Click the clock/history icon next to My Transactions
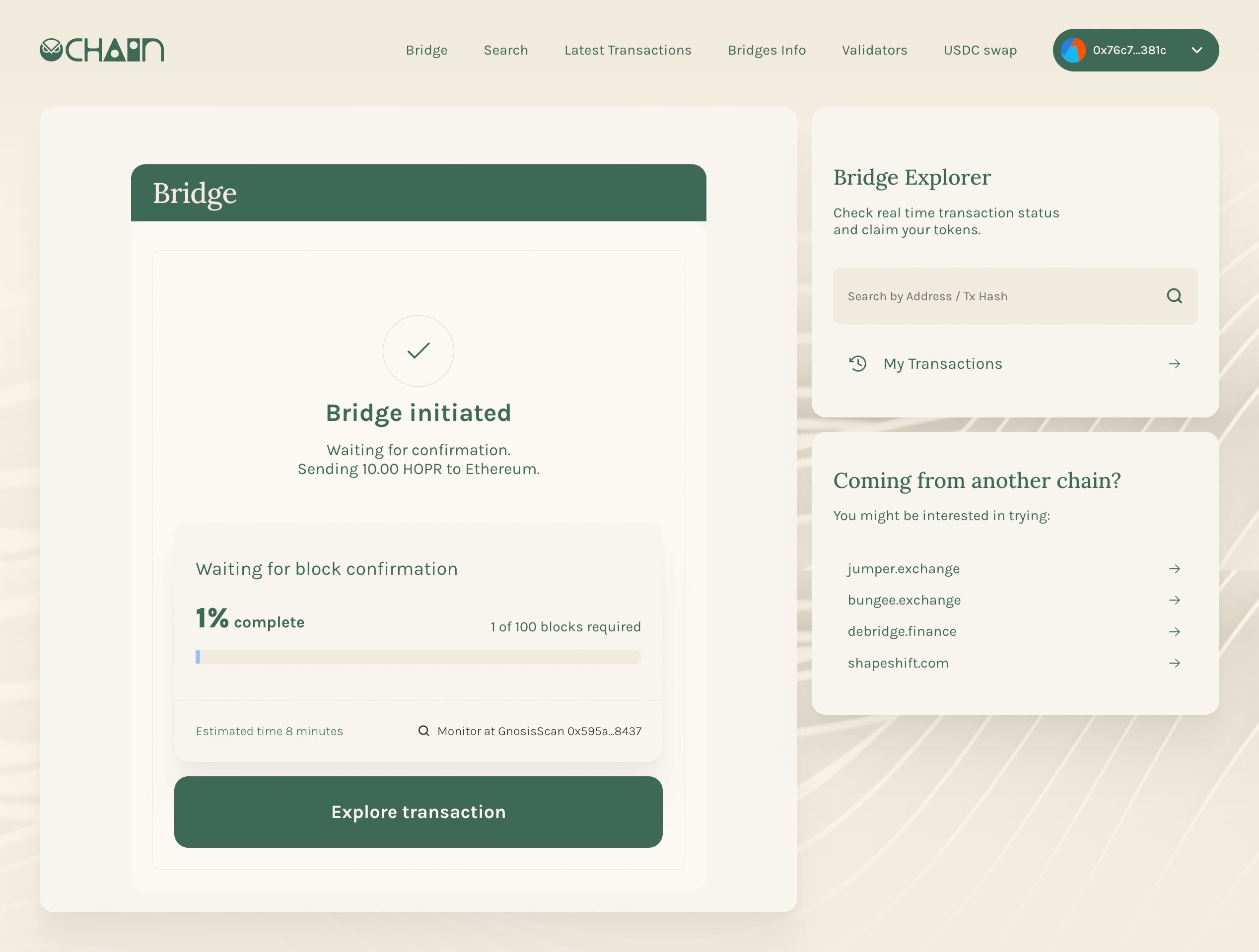 (x=858, y=363)
